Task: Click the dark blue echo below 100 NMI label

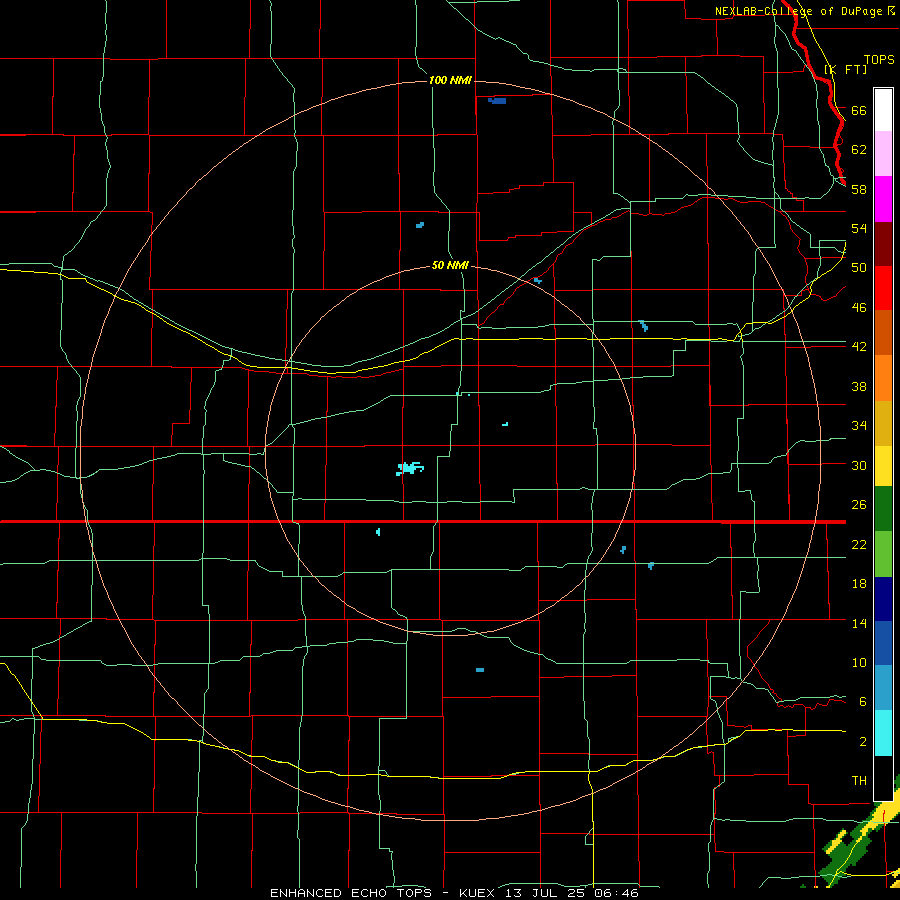Action: click(497, 101)
